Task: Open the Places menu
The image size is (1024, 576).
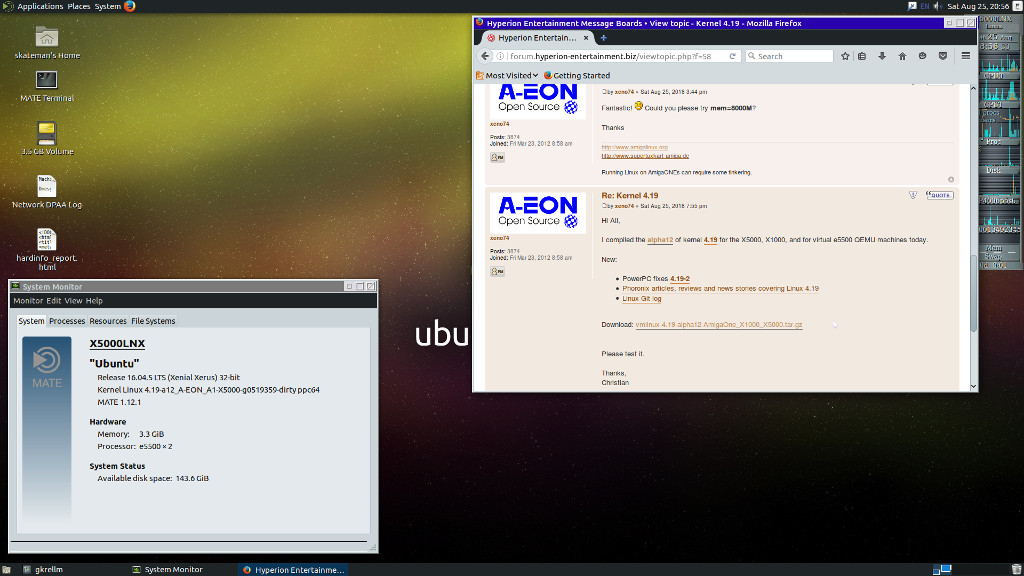Action: (x=78, y=7)
